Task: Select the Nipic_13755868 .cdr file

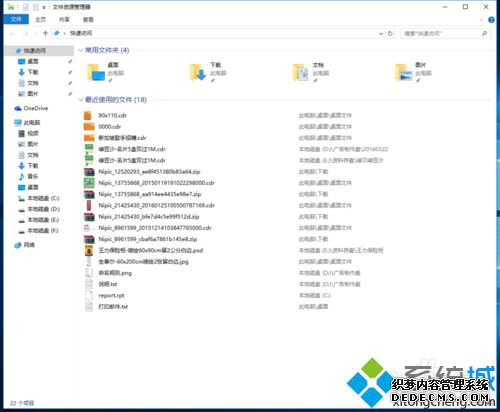Action: point(156,183)
